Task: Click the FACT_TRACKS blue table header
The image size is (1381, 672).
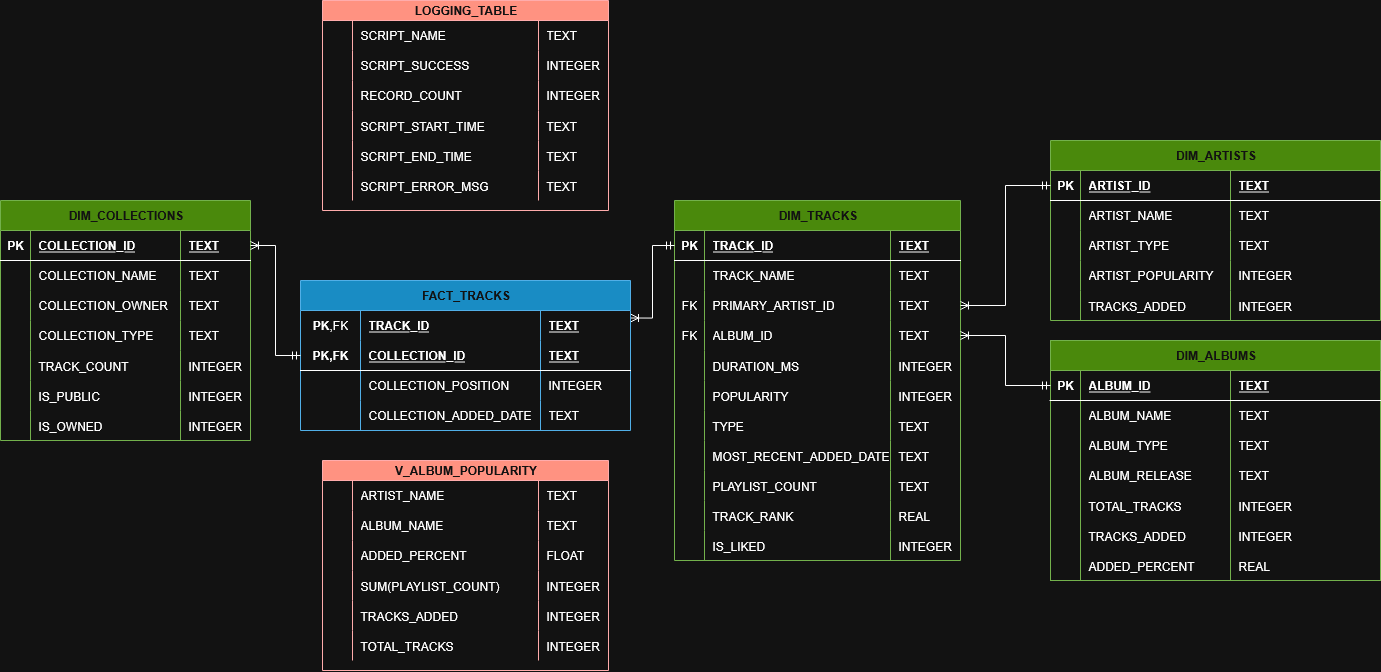Action: [465, 295]
